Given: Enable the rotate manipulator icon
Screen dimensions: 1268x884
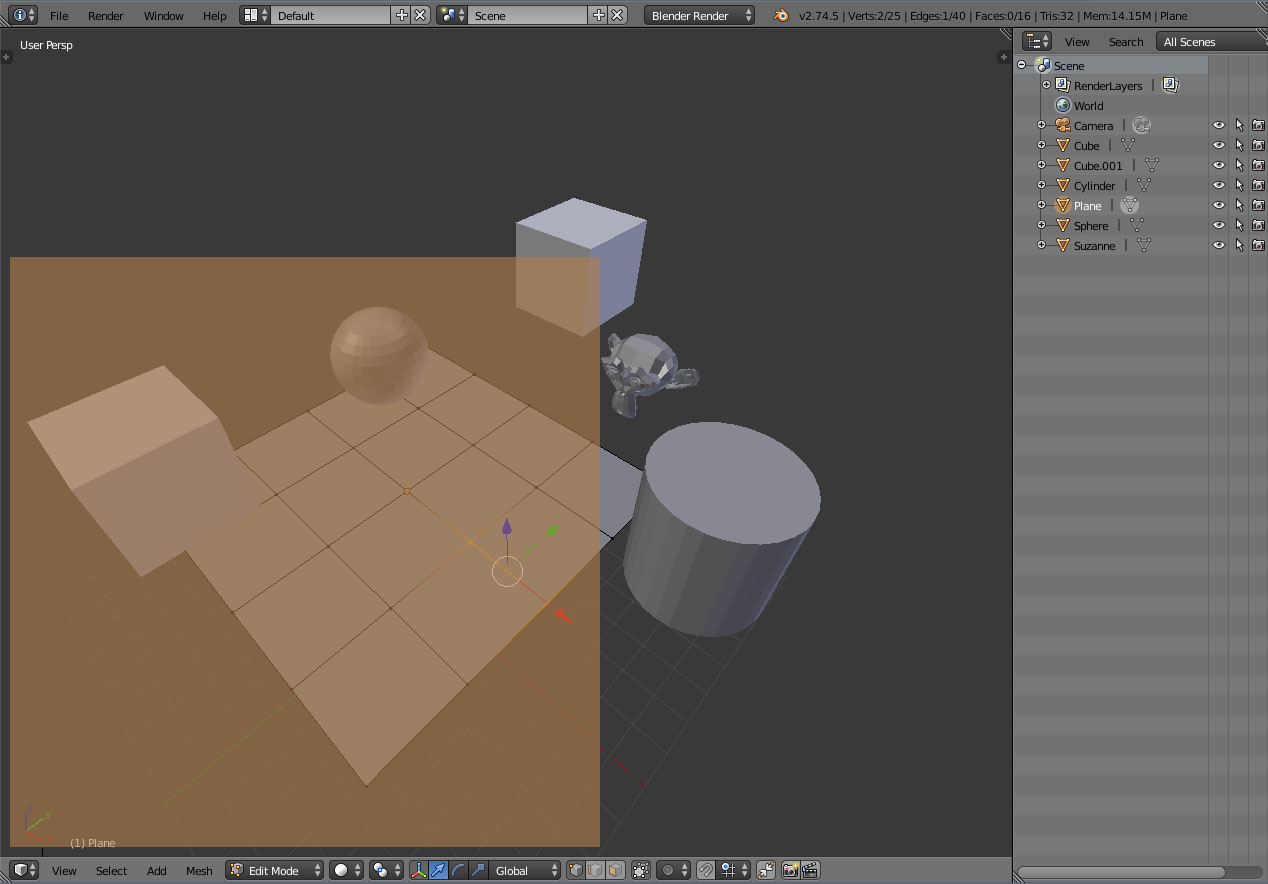Looking at the screenshot, I should pos(457,870).
